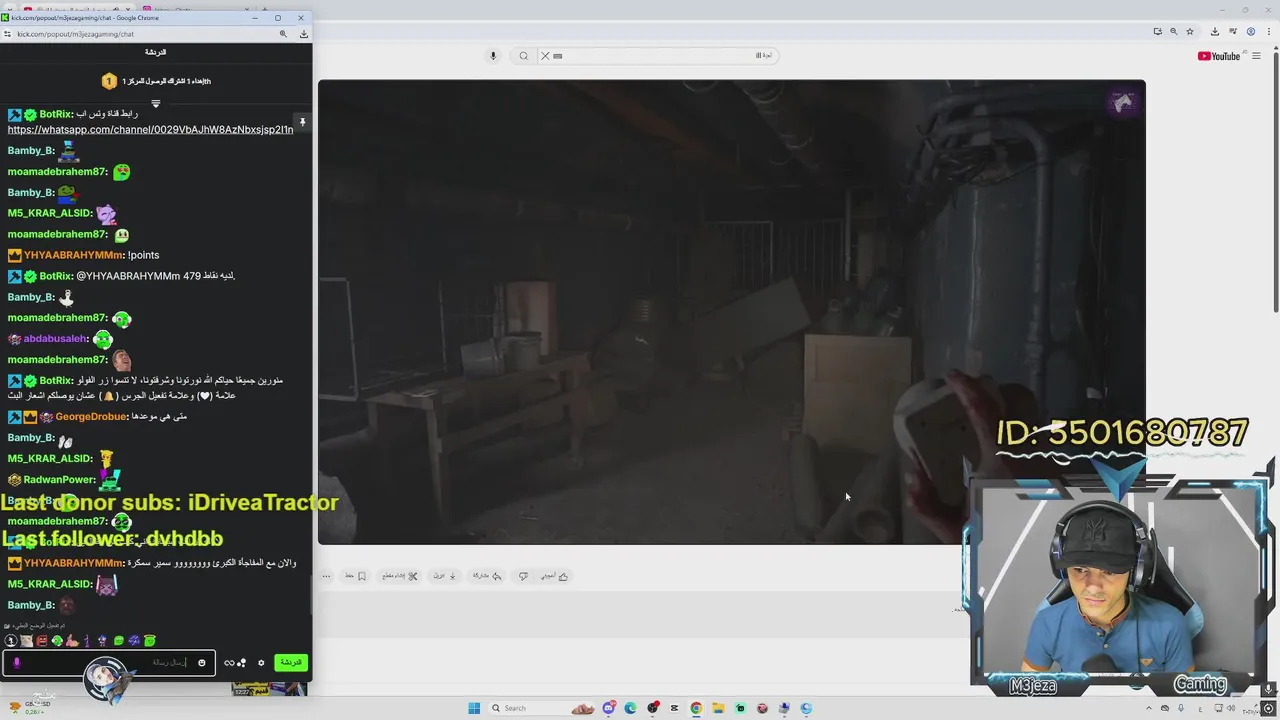
Task: Click the Dislike thumbs-down button
Action: tap(523, 576)
